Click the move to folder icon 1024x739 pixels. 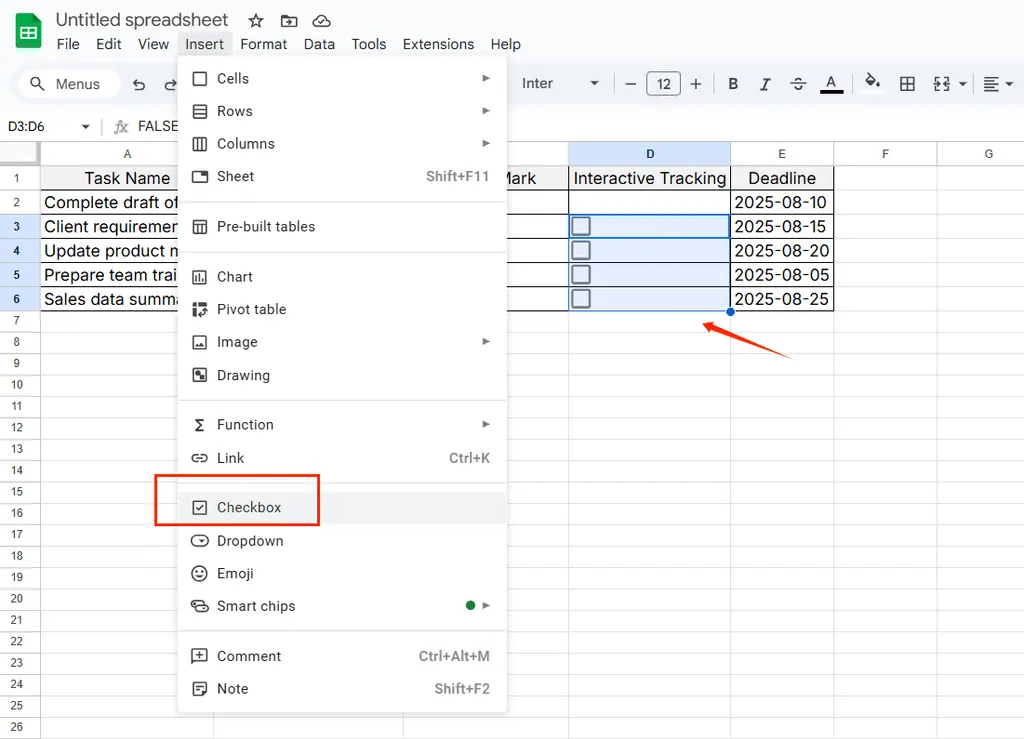pyautogui.click(x=288, y=21)
